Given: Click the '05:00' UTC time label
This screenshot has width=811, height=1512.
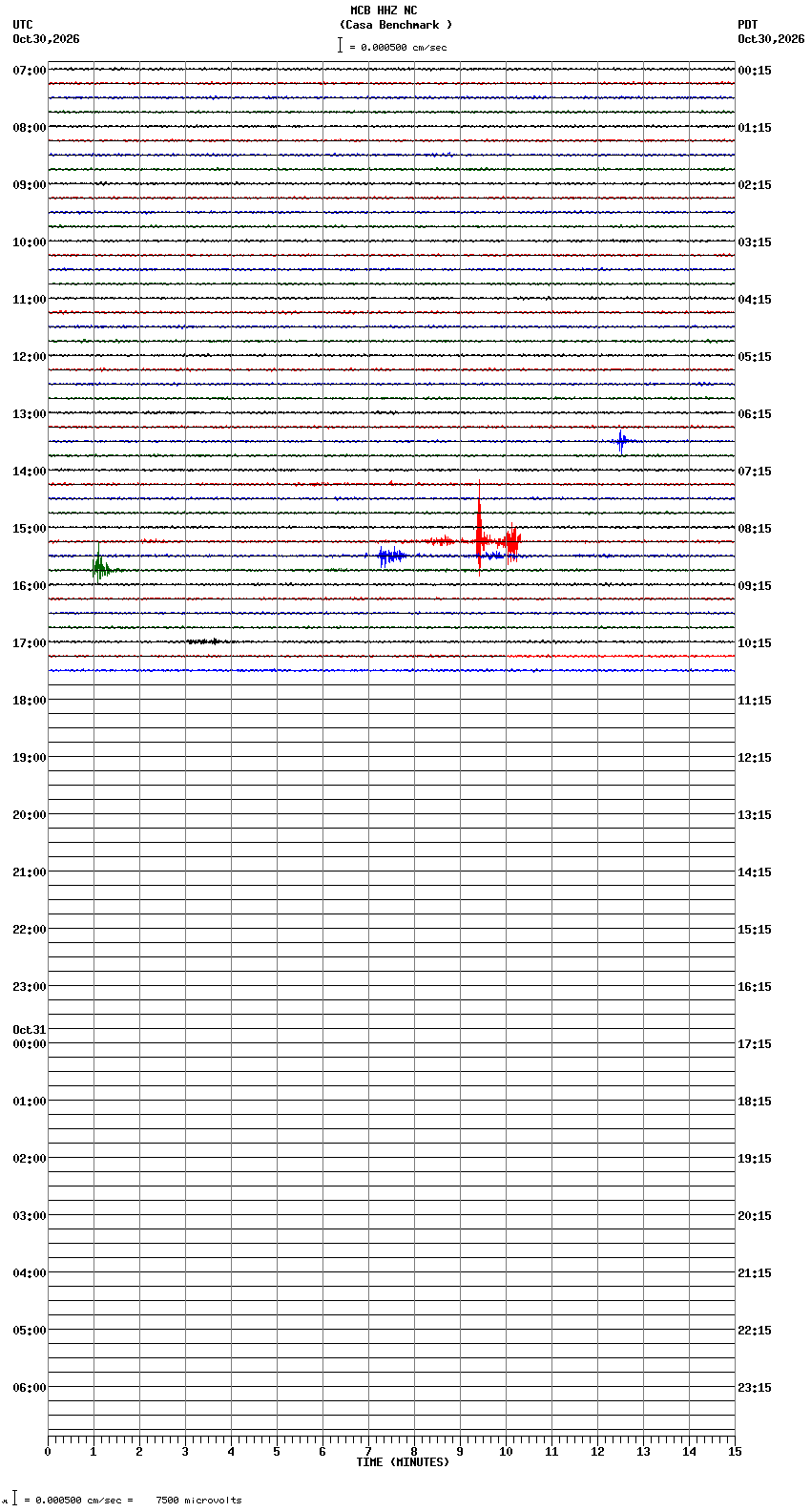Looking at the screenshot, I should pos(30,1331).
